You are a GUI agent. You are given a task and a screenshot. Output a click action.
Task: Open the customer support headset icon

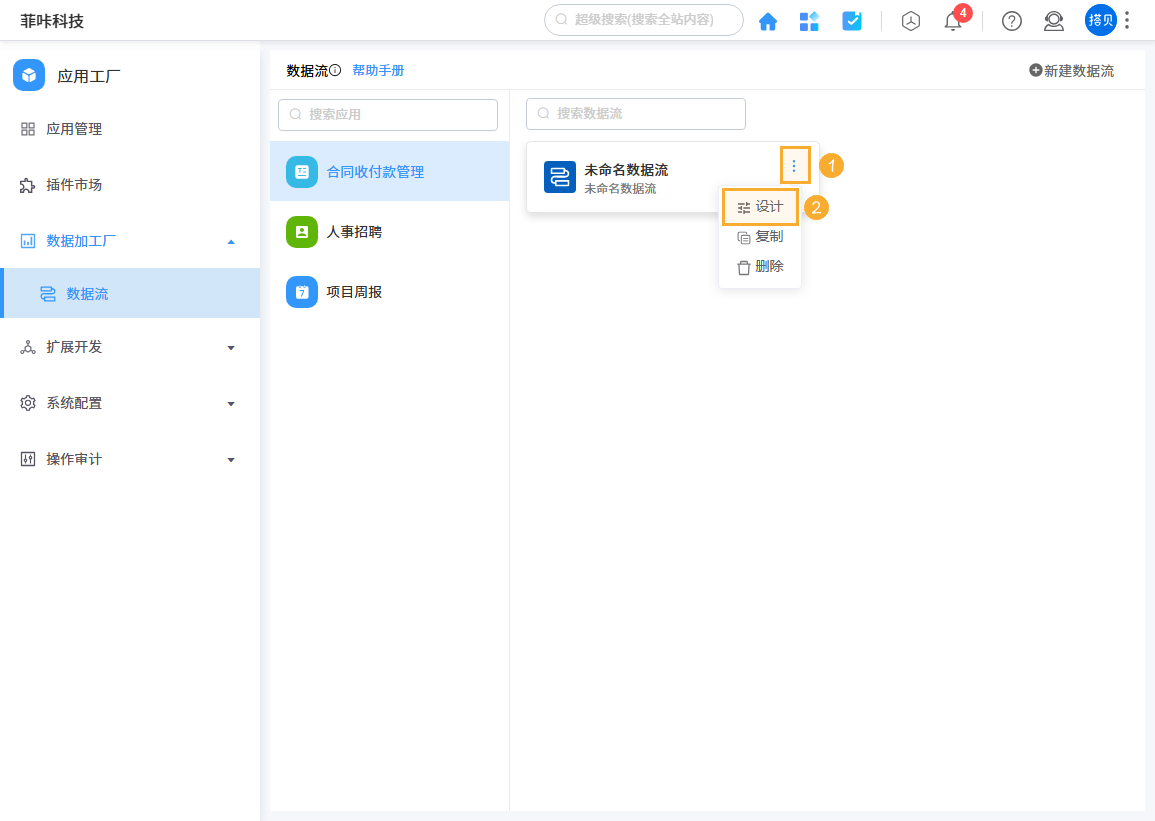1054,21
